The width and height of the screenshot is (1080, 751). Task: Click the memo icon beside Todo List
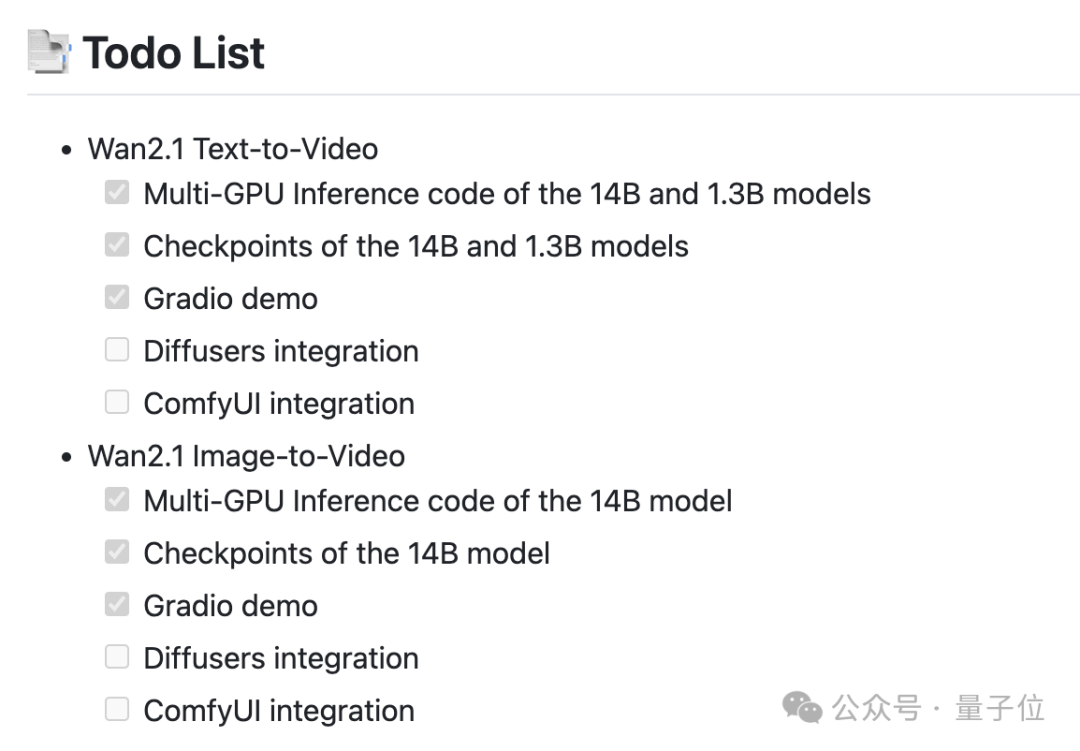(x=49, y=52)
